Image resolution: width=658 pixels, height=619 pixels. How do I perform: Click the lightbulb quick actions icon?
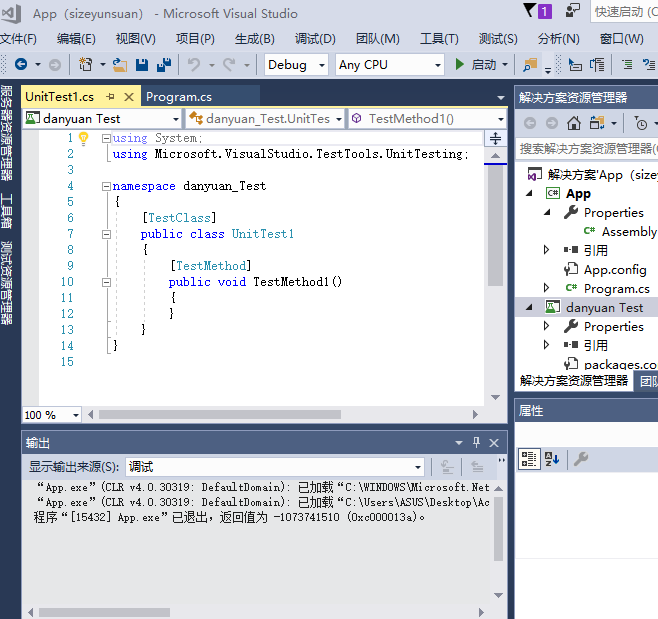click(84, 138)
